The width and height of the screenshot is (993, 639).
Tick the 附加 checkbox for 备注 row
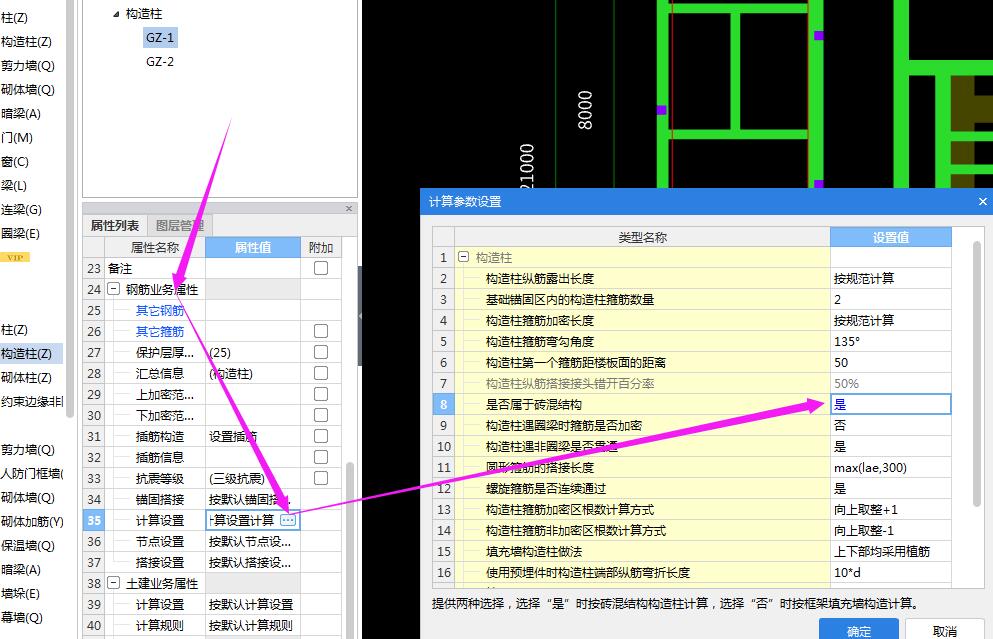pos(321,268)
